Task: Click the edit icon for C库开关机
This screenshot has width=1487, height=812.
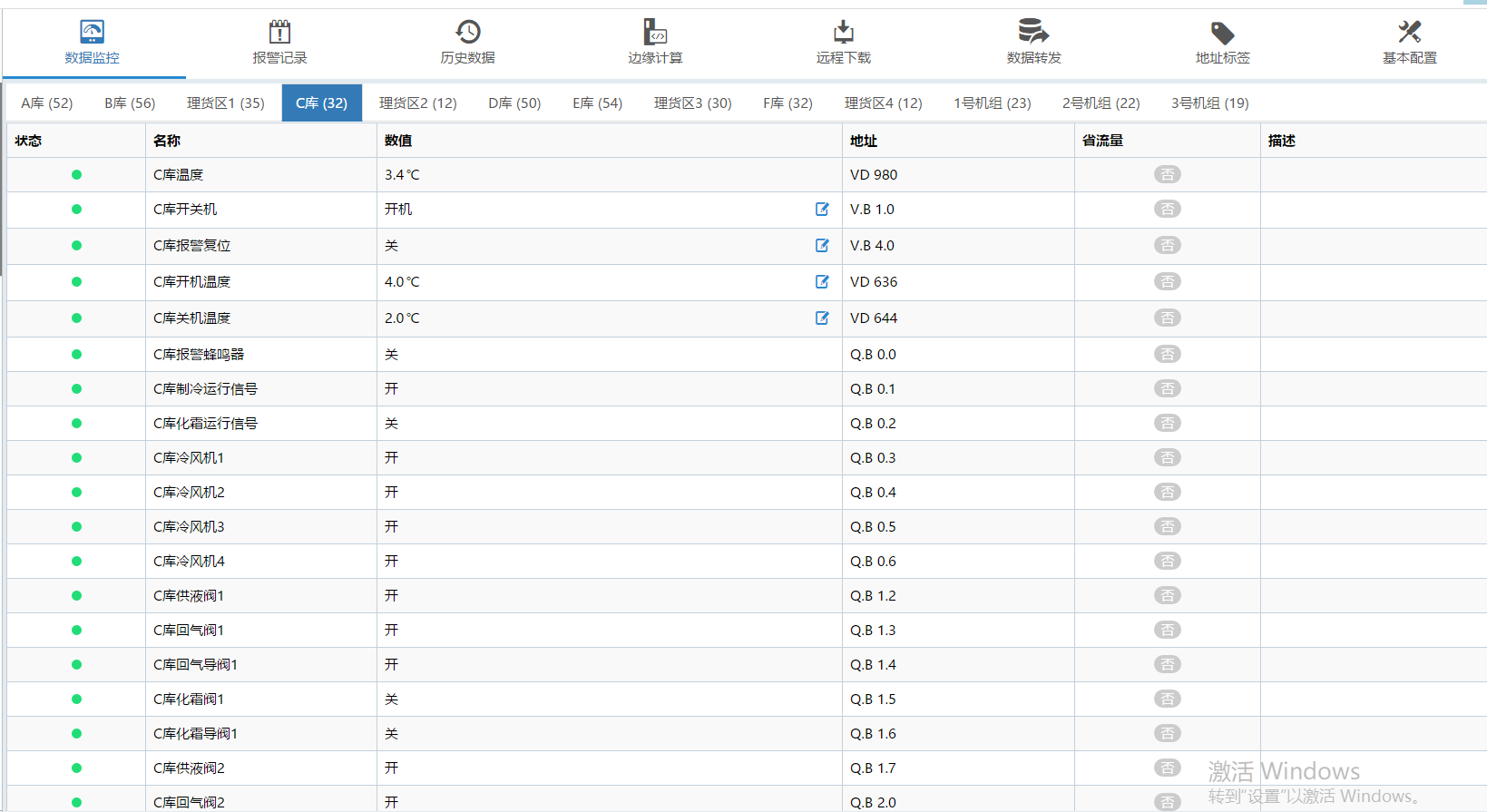Action: [822, 210]
